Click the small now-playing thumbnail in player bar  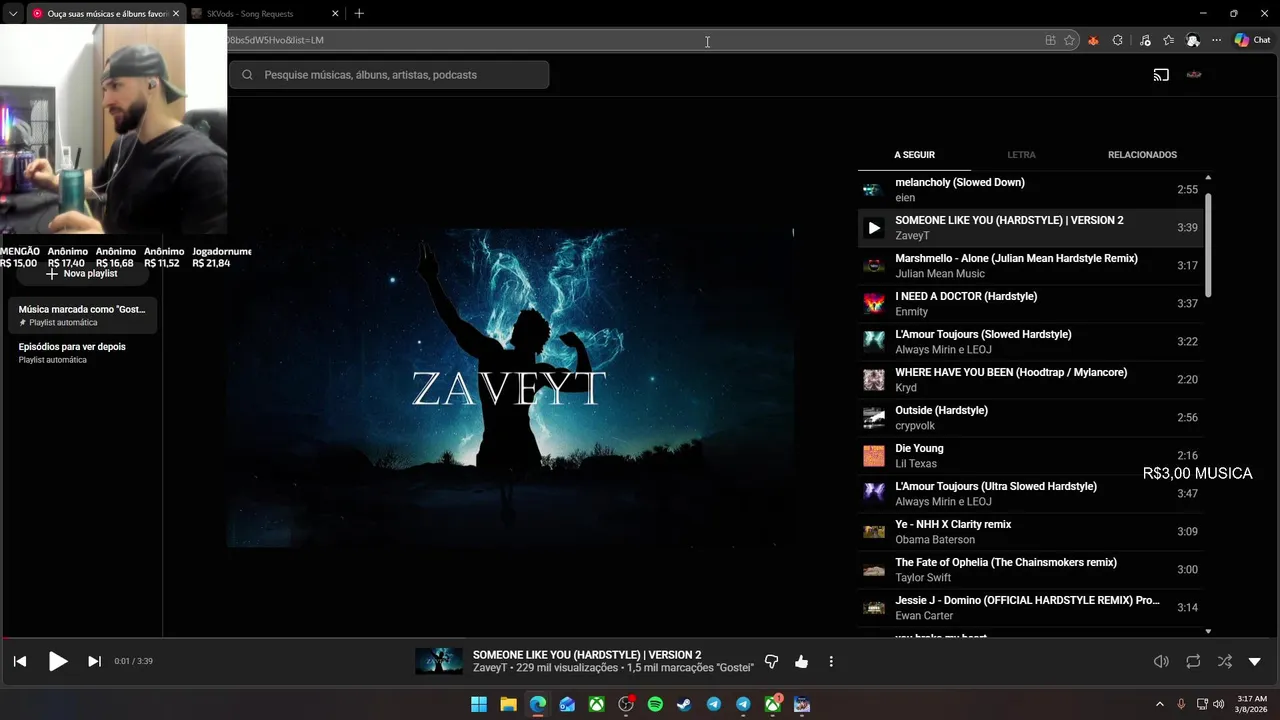click(439, 661)
